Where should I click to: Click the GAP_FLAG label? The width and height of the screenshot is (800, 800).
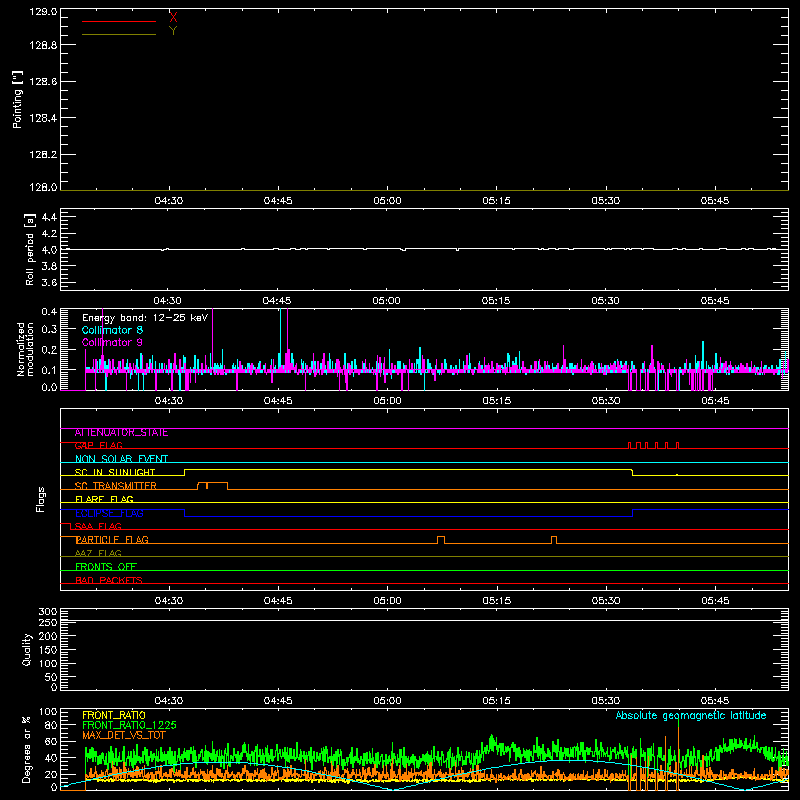pyautogui.click(x=98, y=445)
